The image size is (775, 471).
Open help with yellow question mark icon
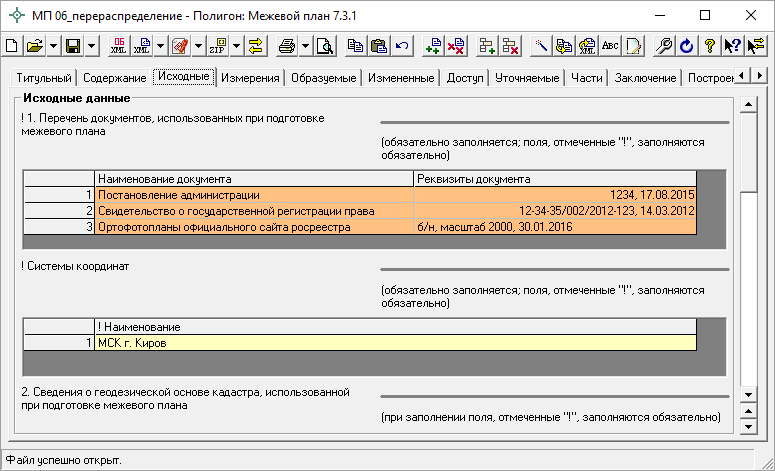tap(710, 46)
